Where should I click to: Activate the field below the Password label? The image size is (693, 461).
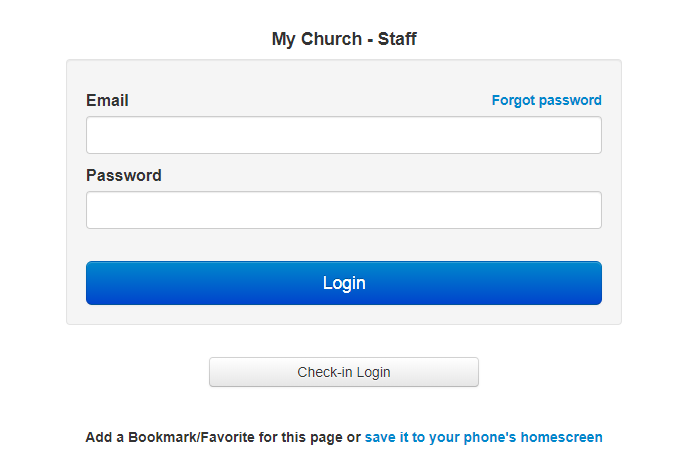343,210
